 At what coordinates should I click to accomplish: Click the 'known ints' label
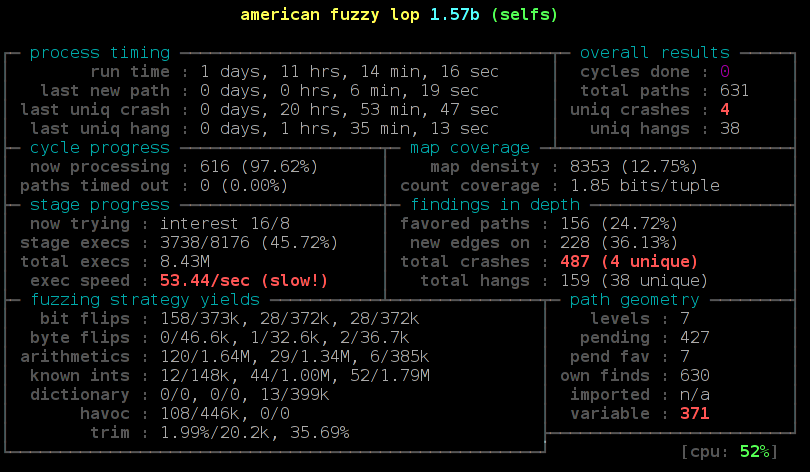(x=80, y=376)
